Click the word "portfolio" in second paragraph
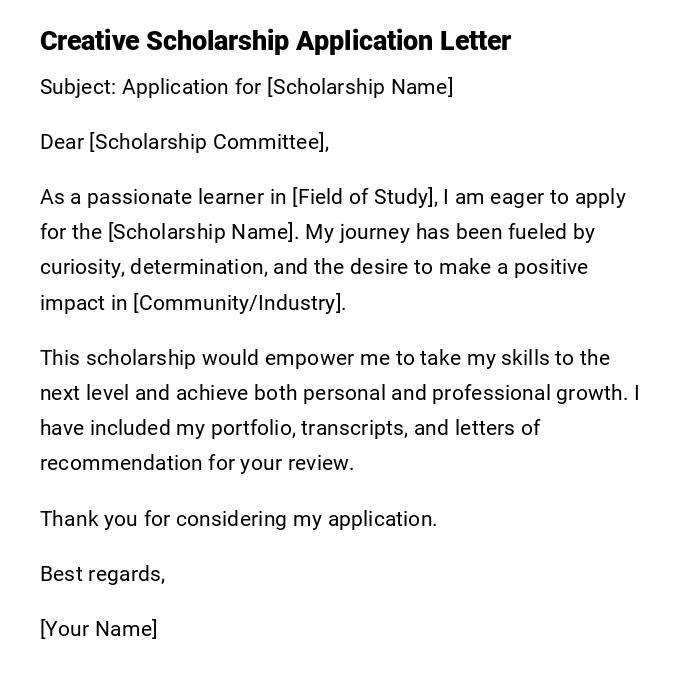 pos(251,428)
